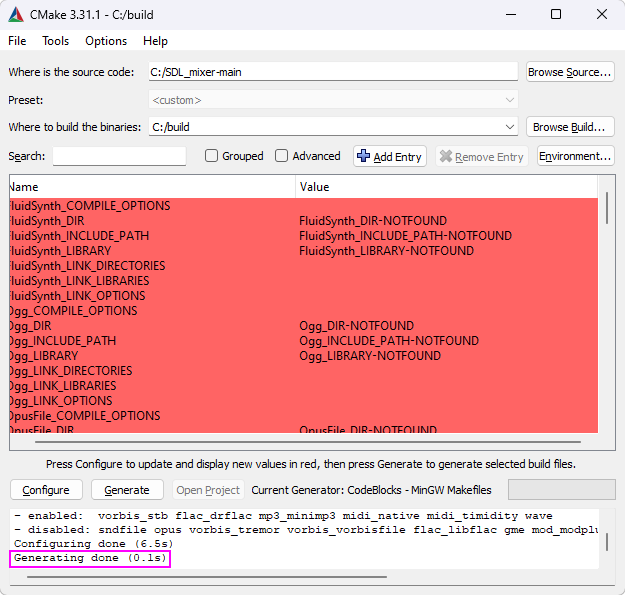
Task: Select the FluidSynth_COMPILE_OPTIONS row
Action: [x=303, y=206]
